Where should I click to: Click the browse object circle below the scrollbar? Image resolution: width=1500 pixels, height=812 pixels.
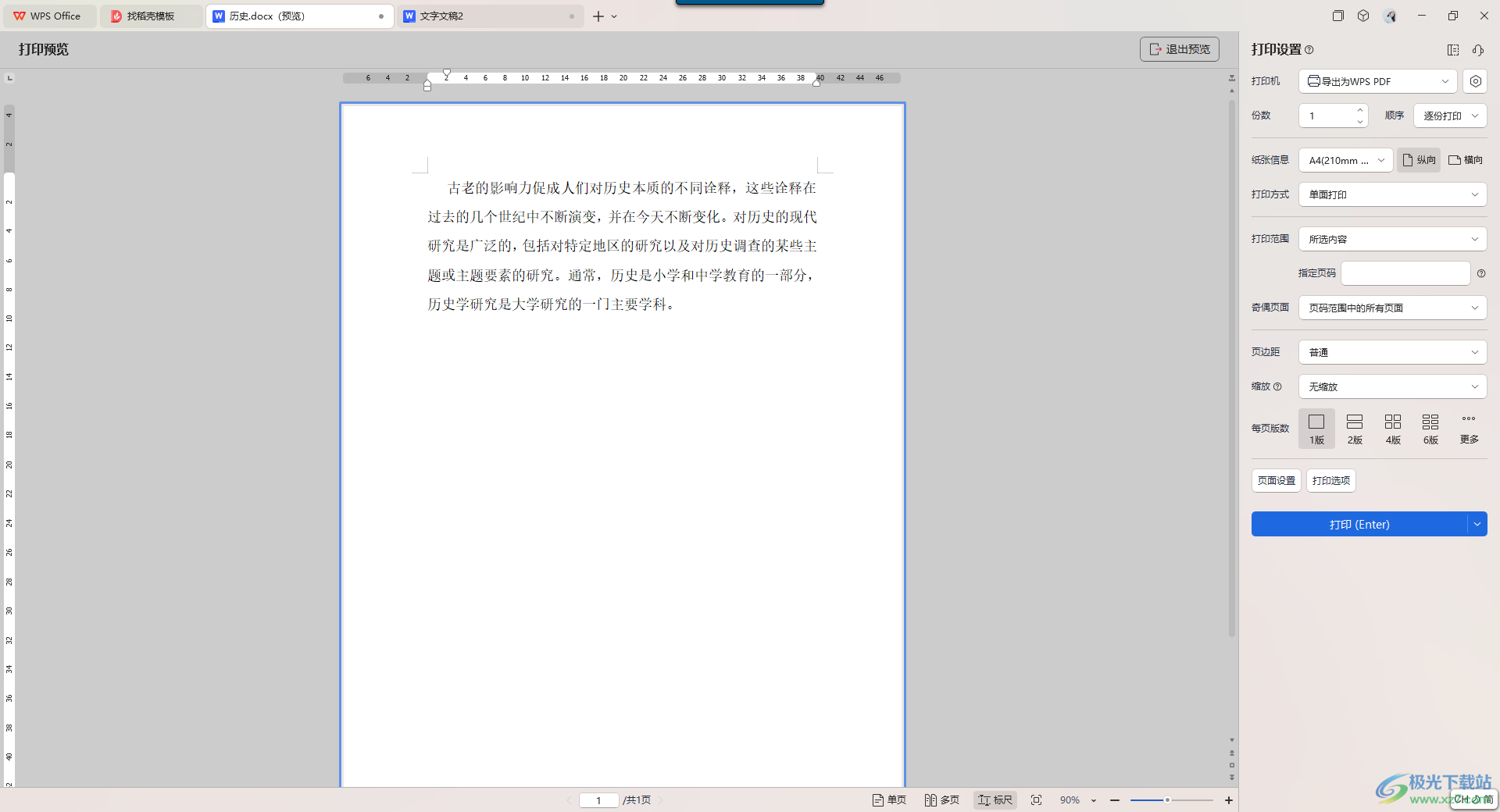pyautogui.click(x=1232, y=765)
